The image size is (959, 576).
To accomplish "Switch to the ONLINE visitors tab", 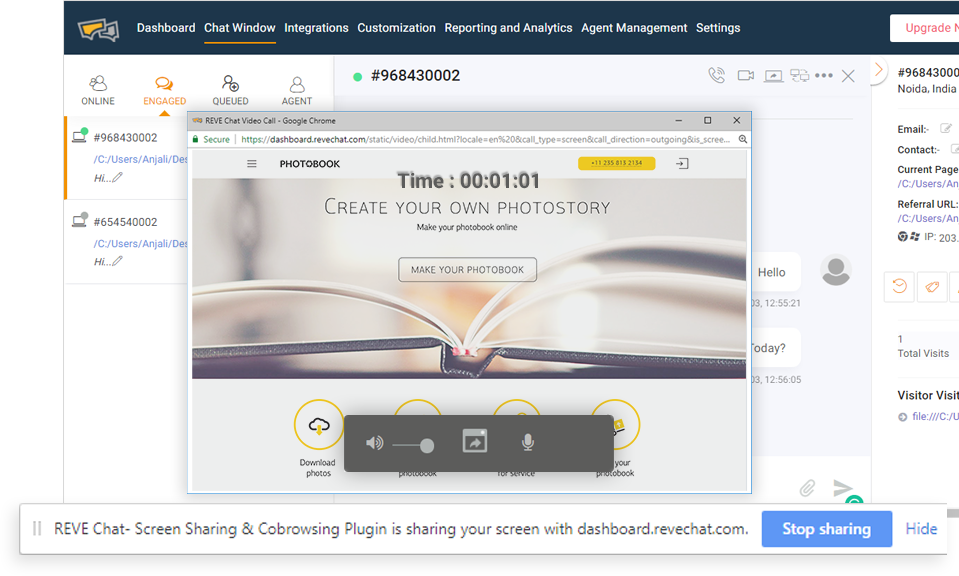I will [98, 90].
